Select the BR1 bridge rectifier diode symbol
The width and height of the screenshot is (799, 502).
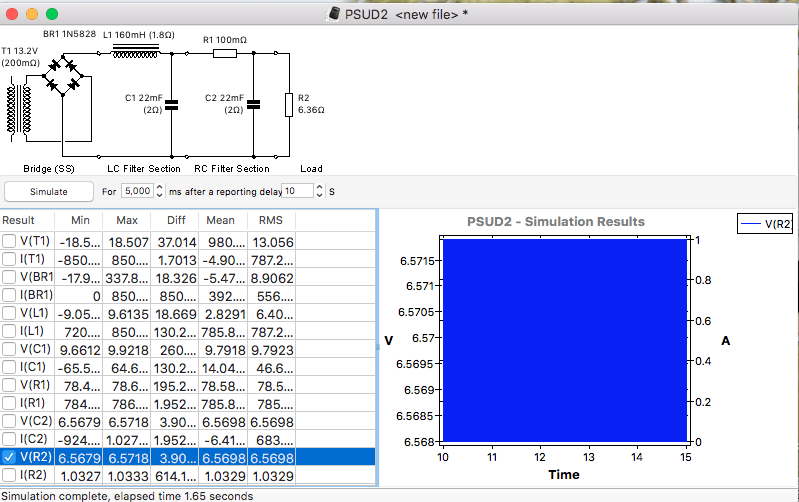click(x=63, y=75)
